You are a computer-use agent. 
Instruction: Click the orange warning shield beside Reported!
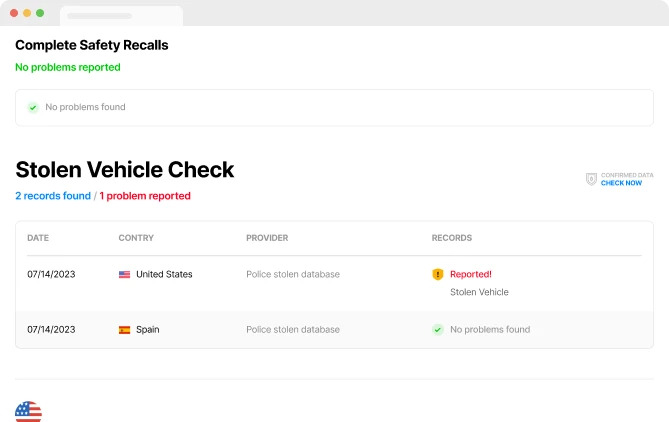(437, 274)
